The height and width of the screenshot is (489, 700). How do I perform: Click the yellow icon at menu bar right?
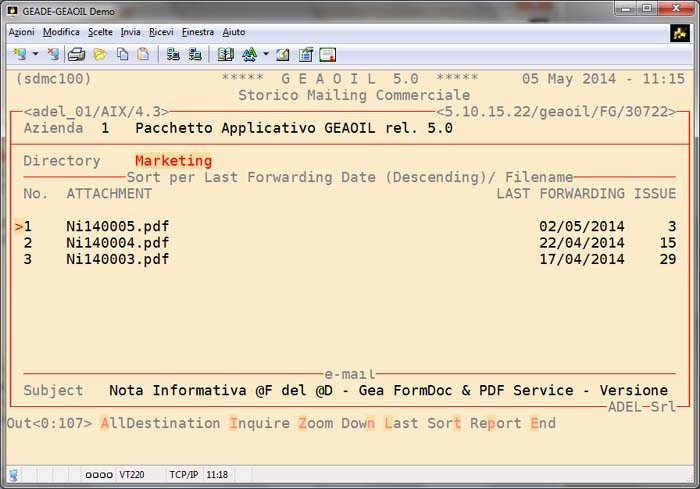pos(680,33)
